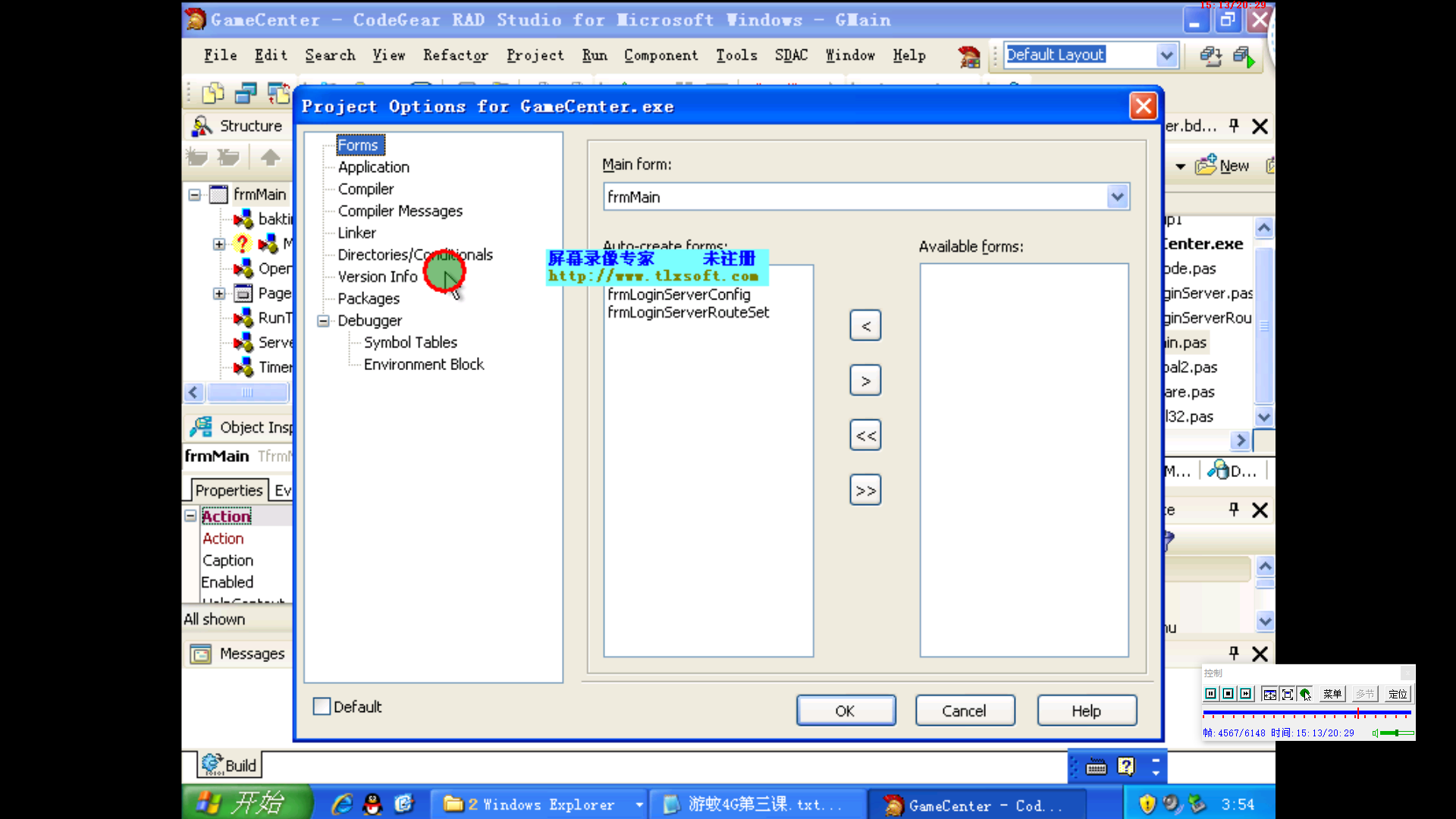The image size is (1456, 819).
Task: Click the Windows Start button
Action: click(246, 803)
